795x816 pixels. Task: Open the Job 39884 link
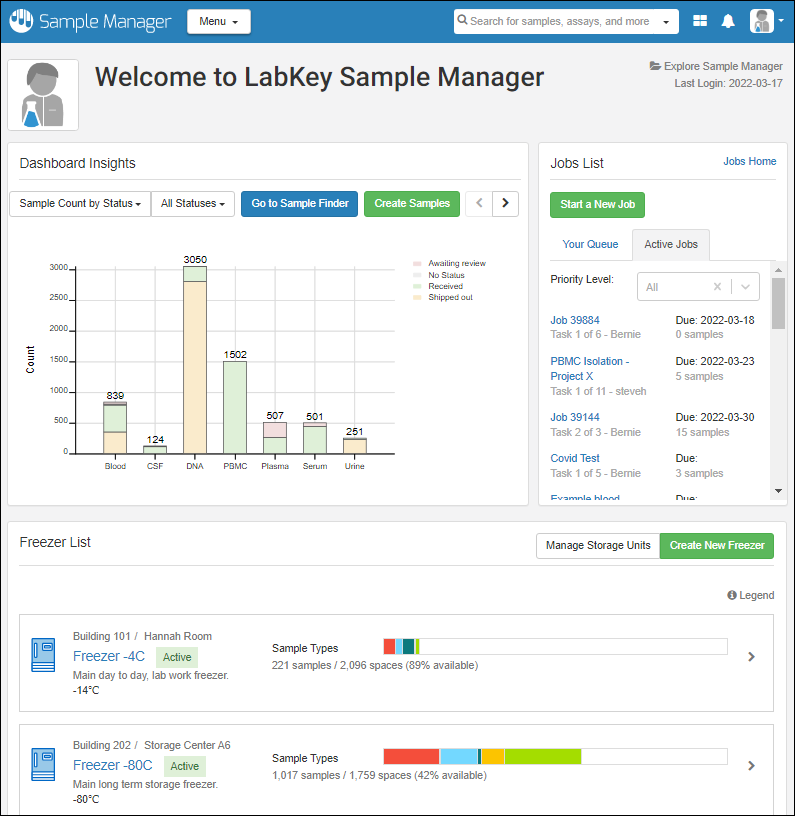tap(575, 320)
